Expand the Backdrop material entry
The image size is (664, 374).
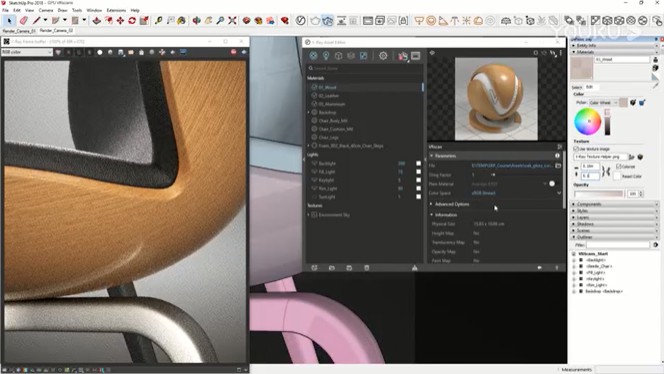pos(309,112)
